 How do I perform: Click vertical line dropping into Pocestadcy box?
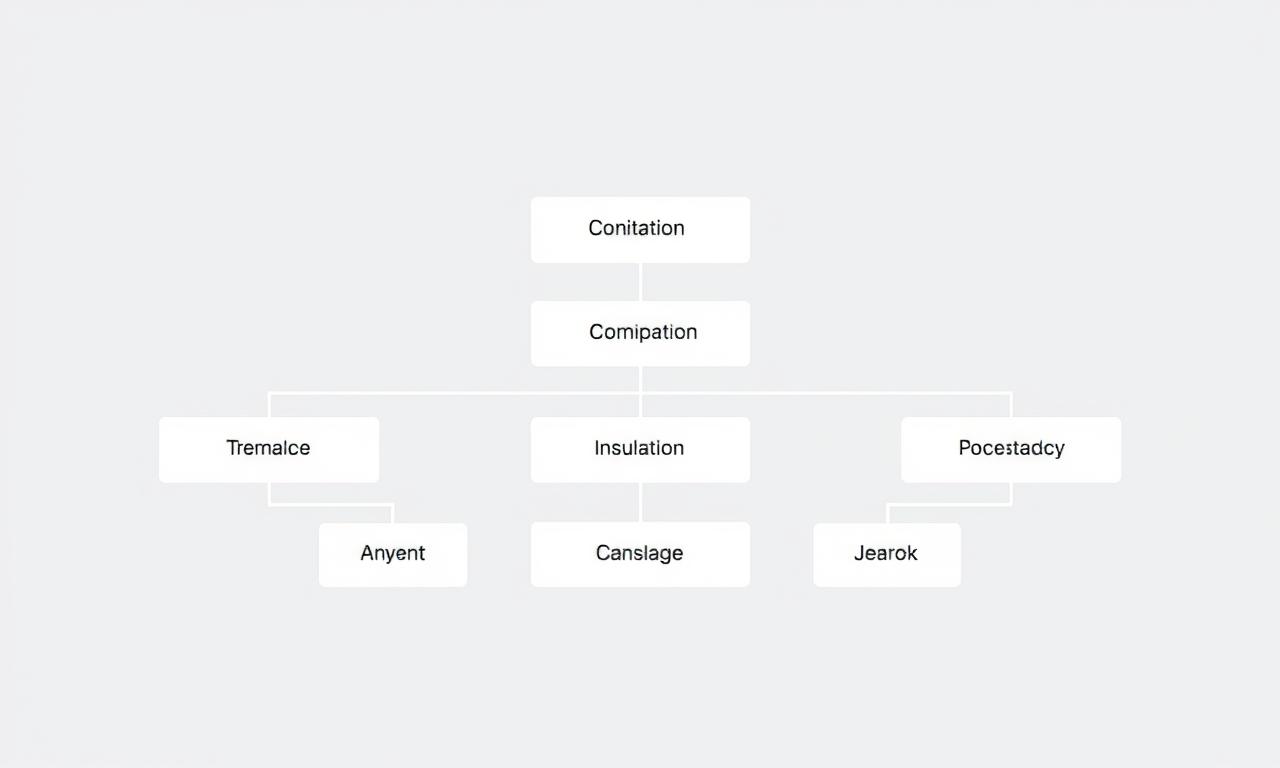coord(1011,405)
